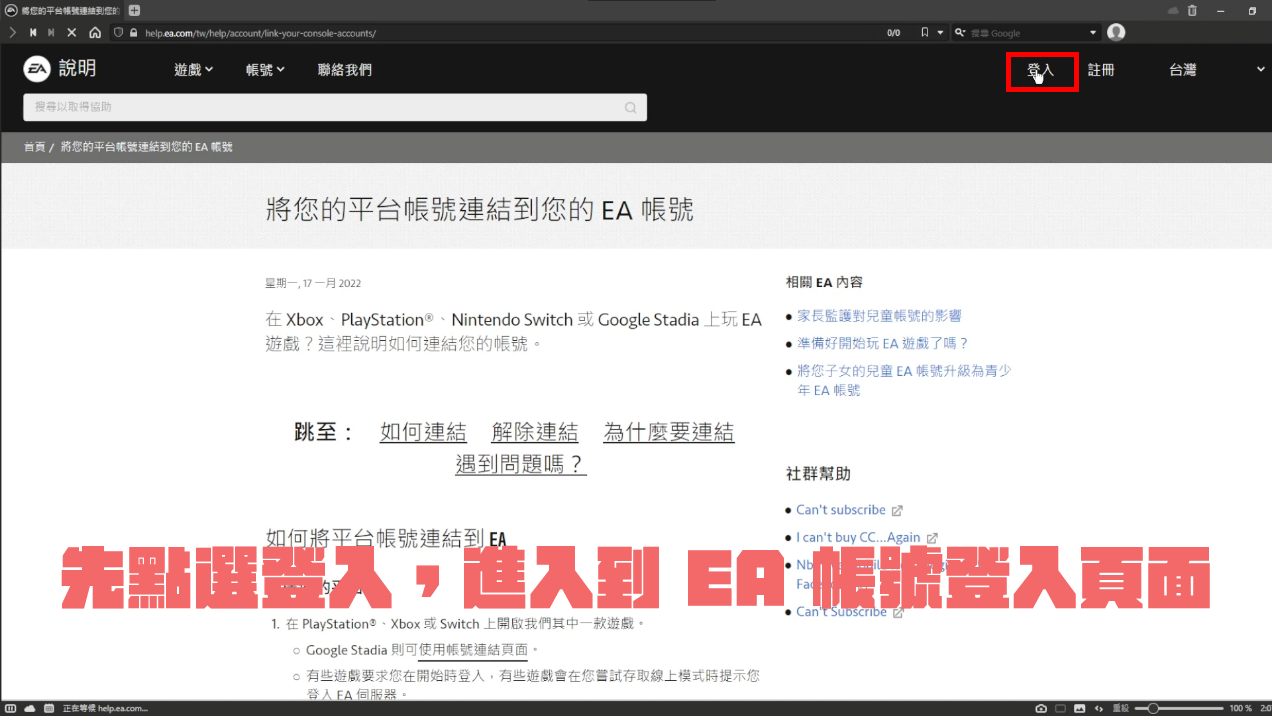Bookmark this page with the bookmark icon
Screen dimensions: 1272x716
tap(925, 32)
